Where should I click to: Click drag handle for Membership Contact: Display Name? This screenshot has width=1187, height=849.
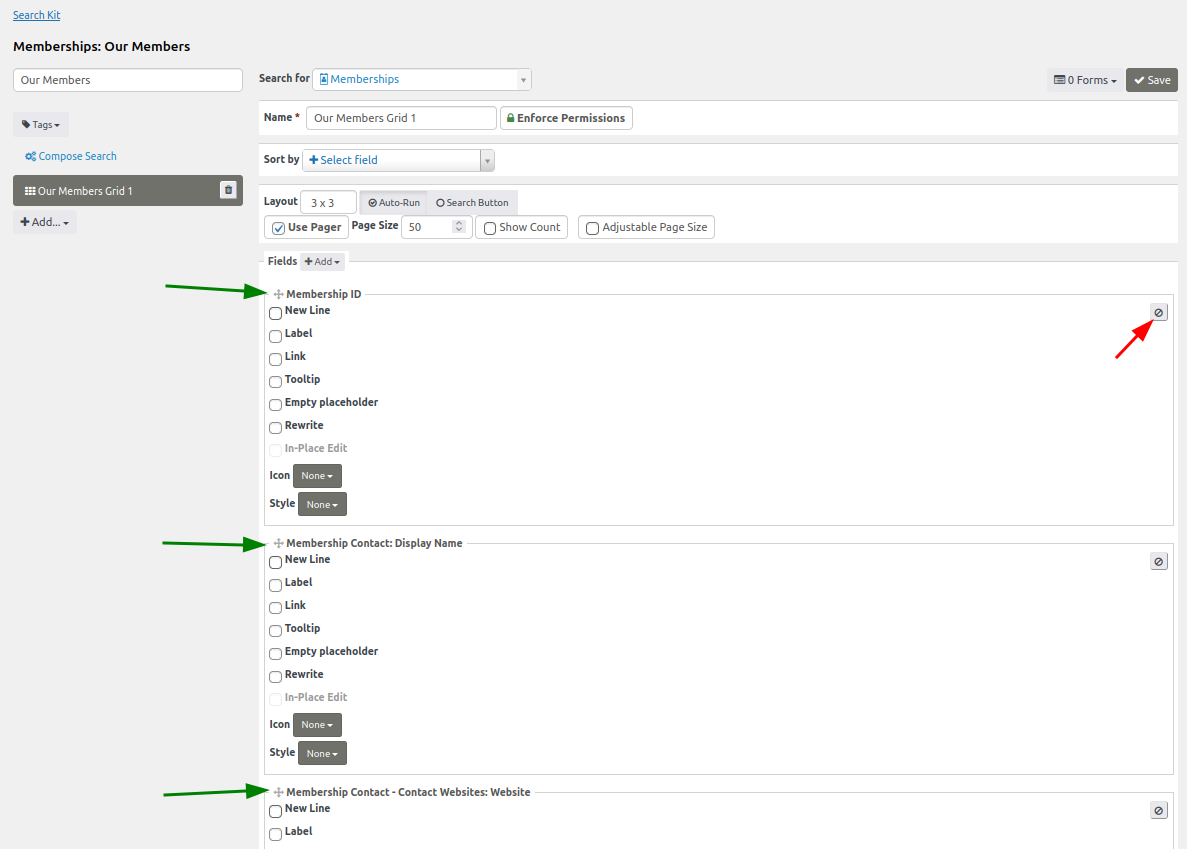[x=279, y=544]
